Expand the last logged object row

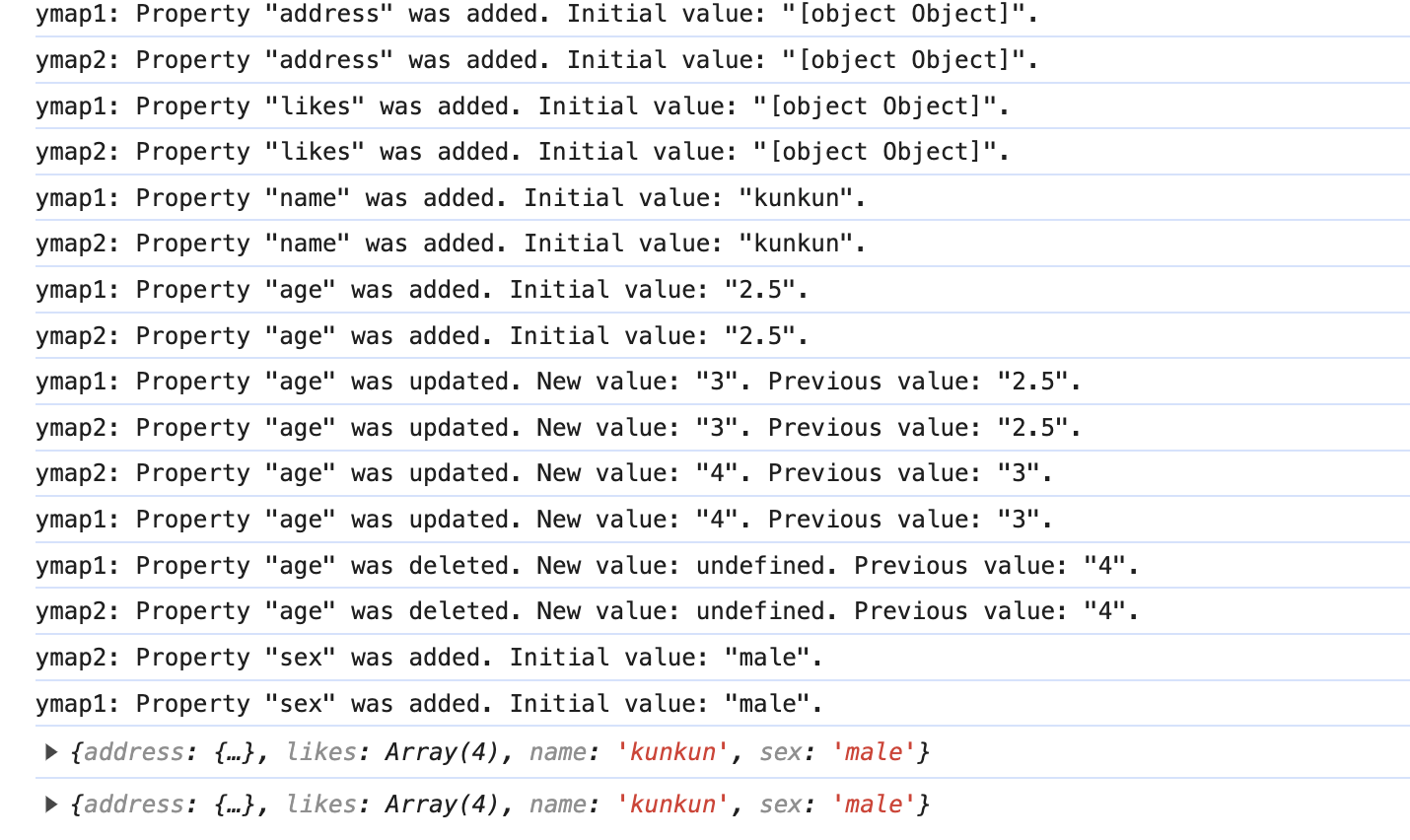[x=50, y=805]
